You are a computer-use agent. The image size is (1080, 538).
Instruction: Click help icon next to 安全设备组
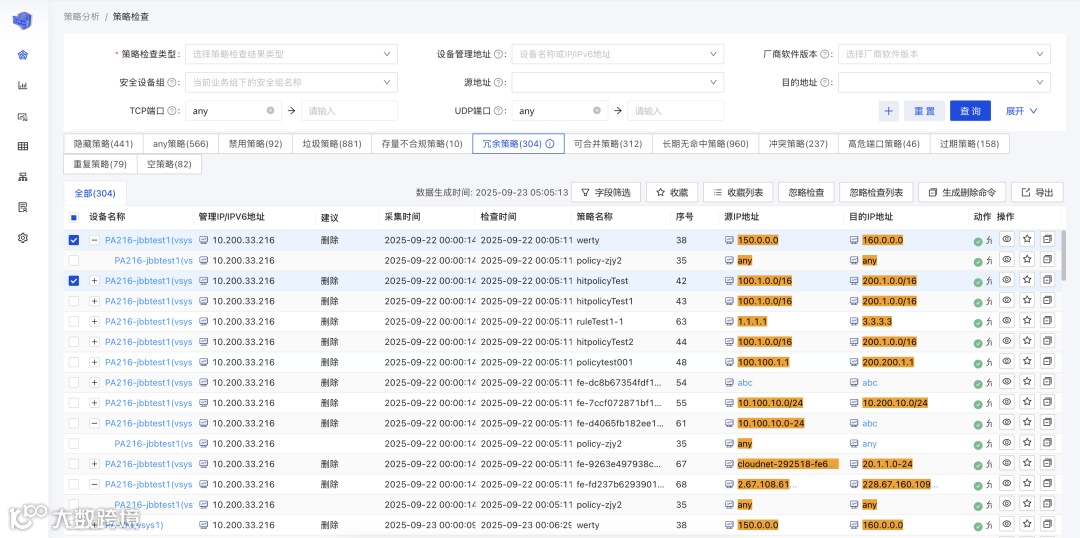[171, 82]
